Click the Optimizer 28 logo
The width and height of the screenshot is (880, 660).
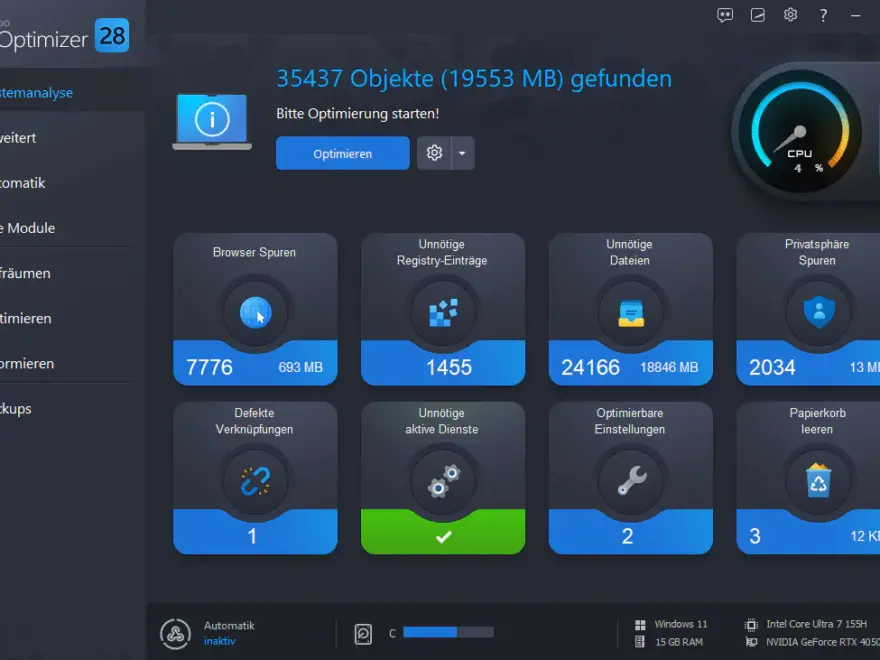pos(64,36)
